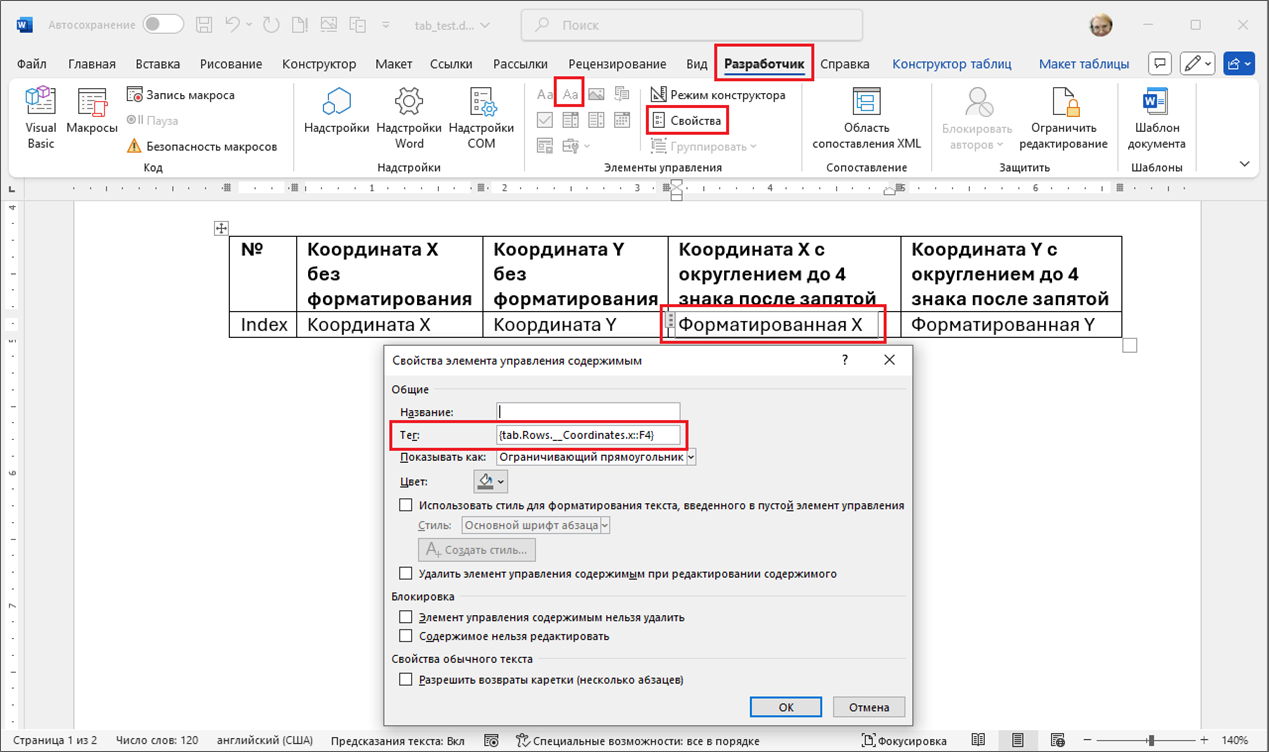Collapse the ribbon with chevron arrow

point(1245,164)
